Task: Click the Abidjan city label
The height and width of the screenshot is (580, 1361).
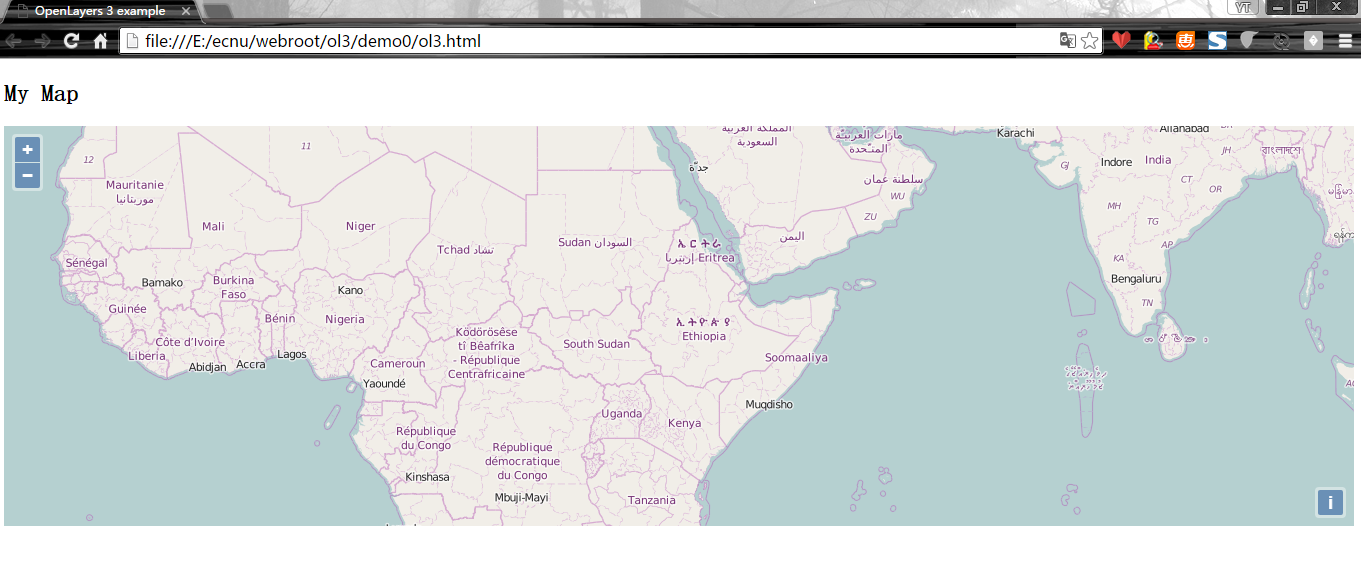Action: point(208,367)
